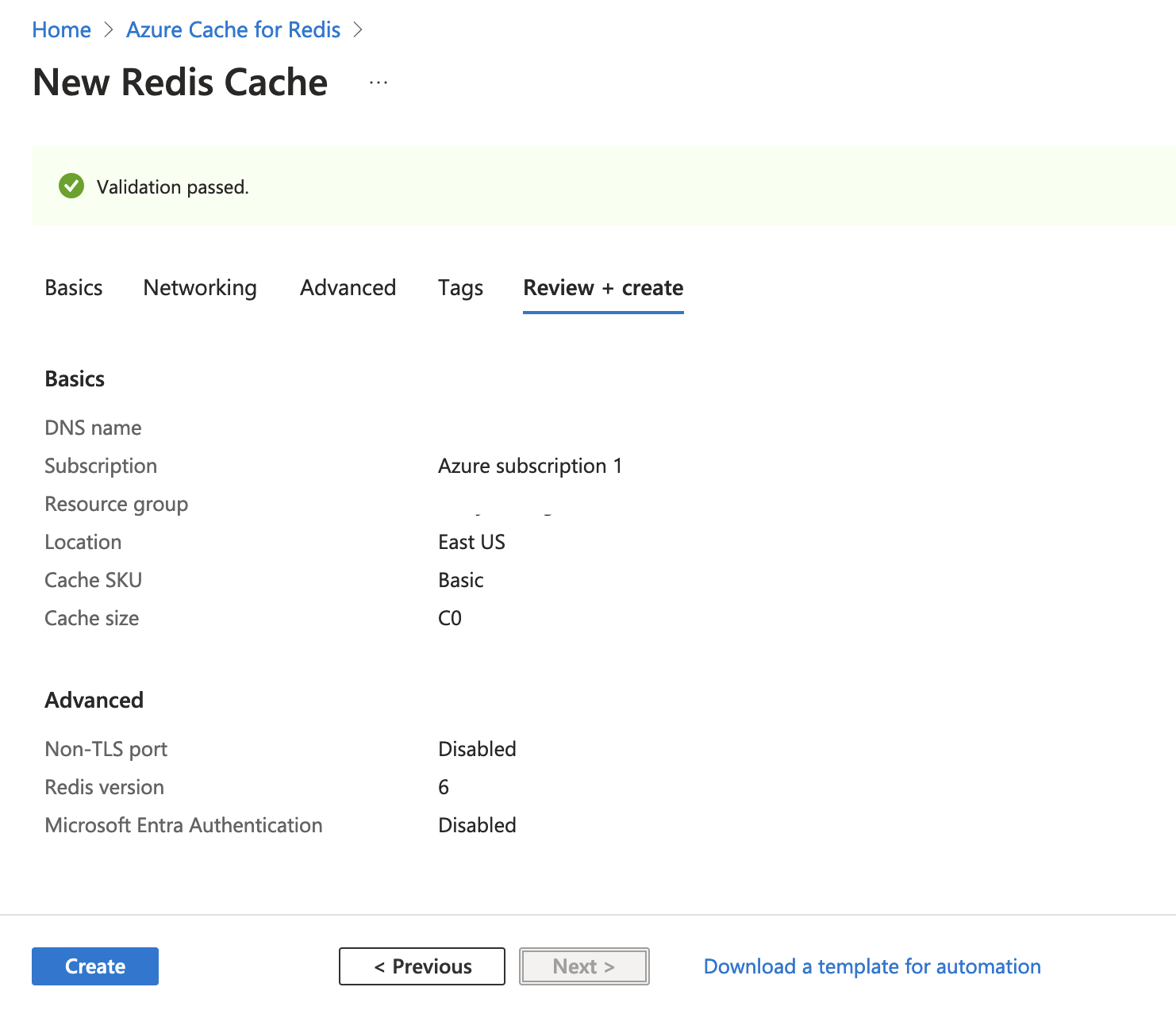The image size is (1176, 1033).
Task: Click the East US location value
Action: coord(471,542)
